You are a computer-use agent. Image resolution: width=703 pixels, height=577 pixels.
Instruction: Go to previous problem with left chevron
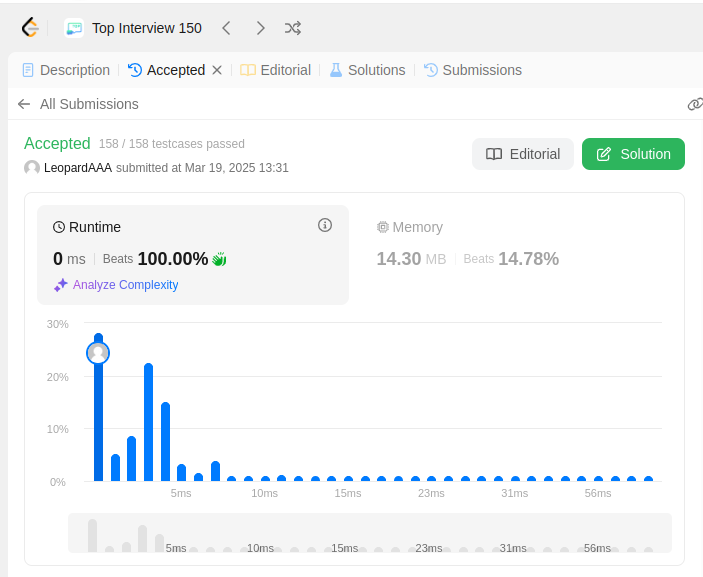(x=226, y=28)
